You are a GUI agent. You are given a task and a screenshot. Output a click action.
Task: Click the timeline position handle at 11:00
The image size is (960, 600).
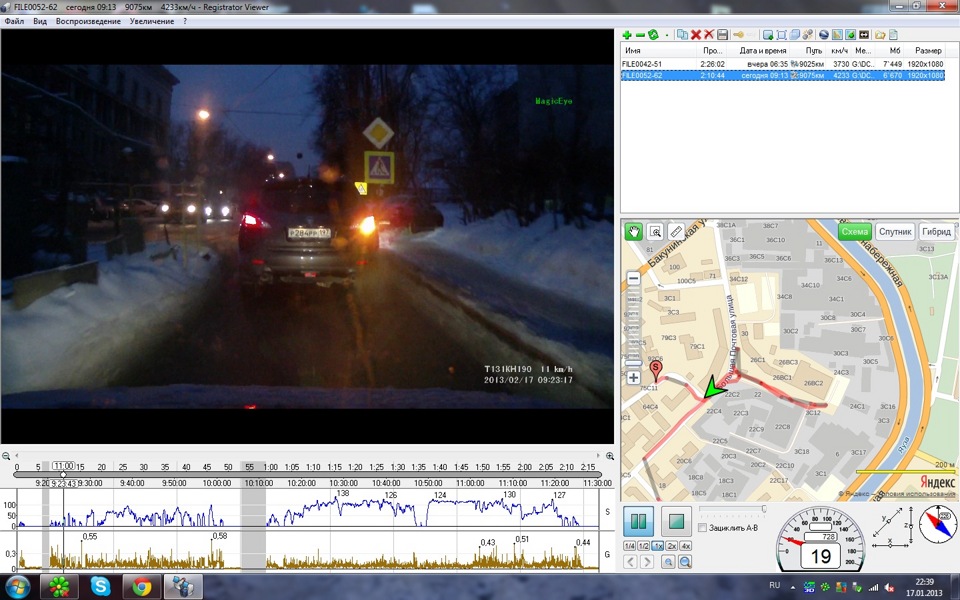[x=63, y=474]
